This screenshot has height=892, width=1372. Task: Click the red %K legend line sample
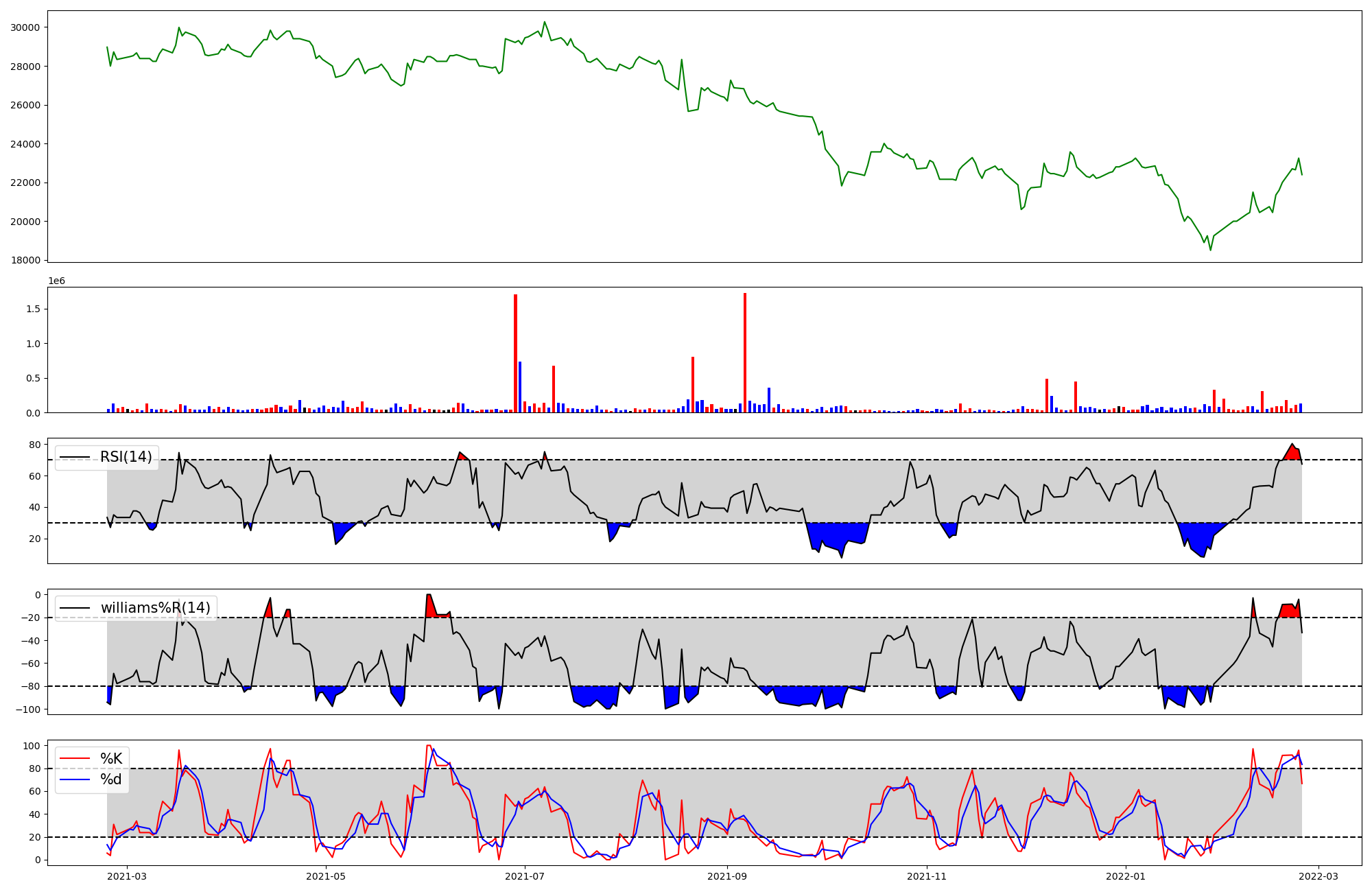point(75,758)
